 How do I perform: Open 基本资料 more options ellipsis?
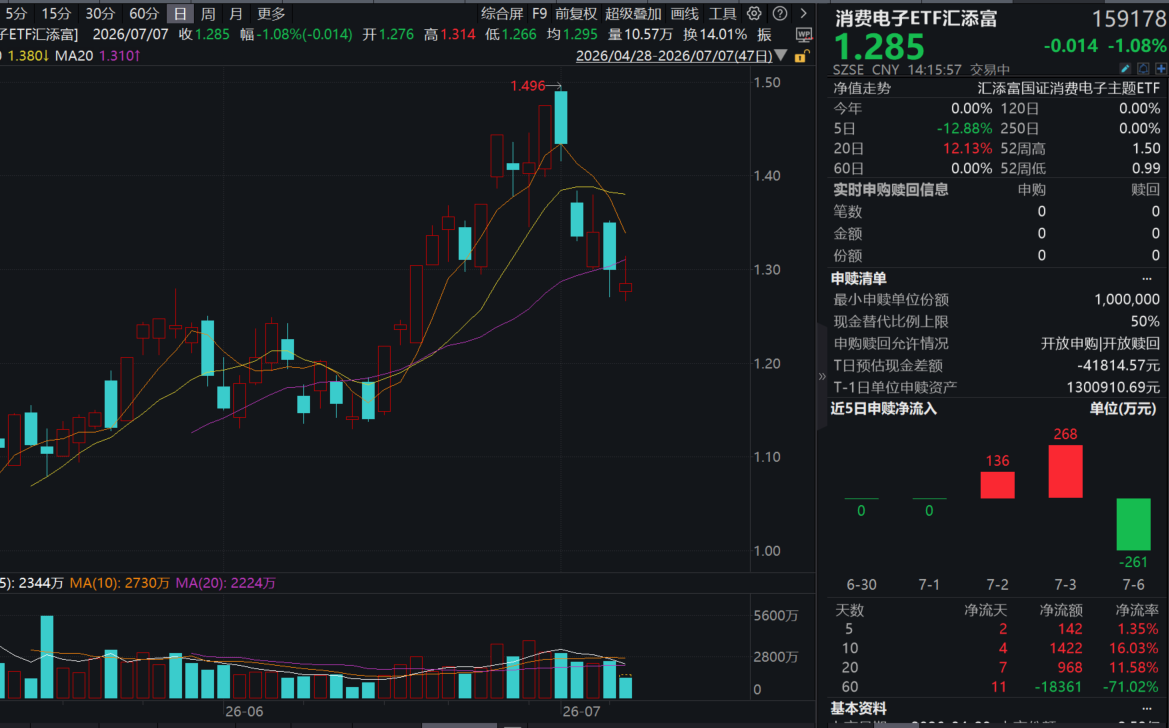tap(1147, 709)
